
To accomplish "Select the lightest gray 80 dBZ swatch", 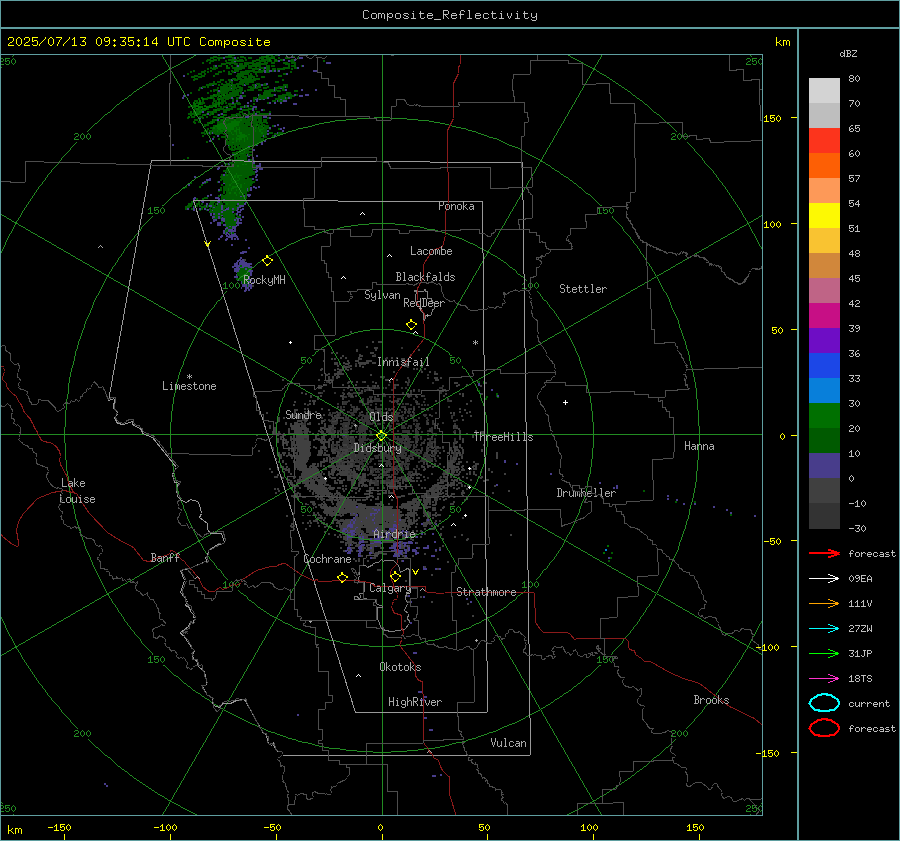I will tap(824, 90).
